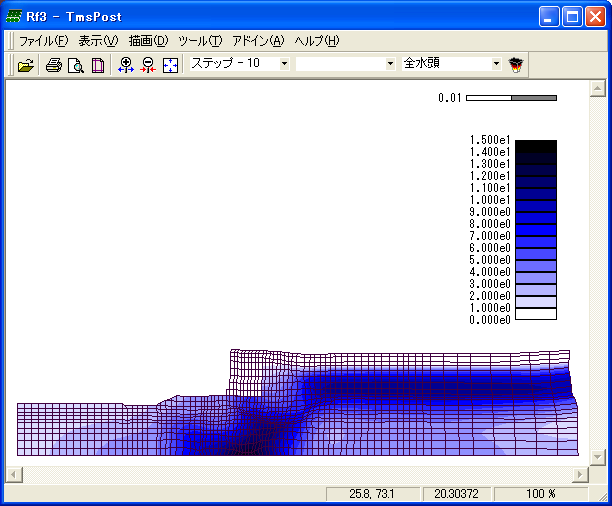Screen dimensions: 612x506
Task: Click the 100 % zoom status field
Action: (541, 494)
